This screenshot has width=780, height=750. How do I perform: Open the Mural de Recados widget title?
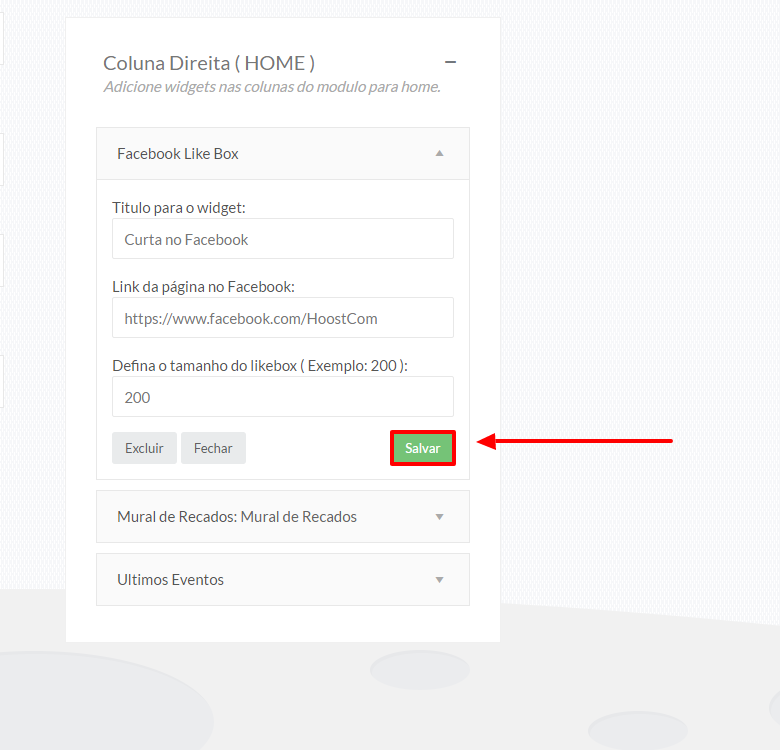237,517
